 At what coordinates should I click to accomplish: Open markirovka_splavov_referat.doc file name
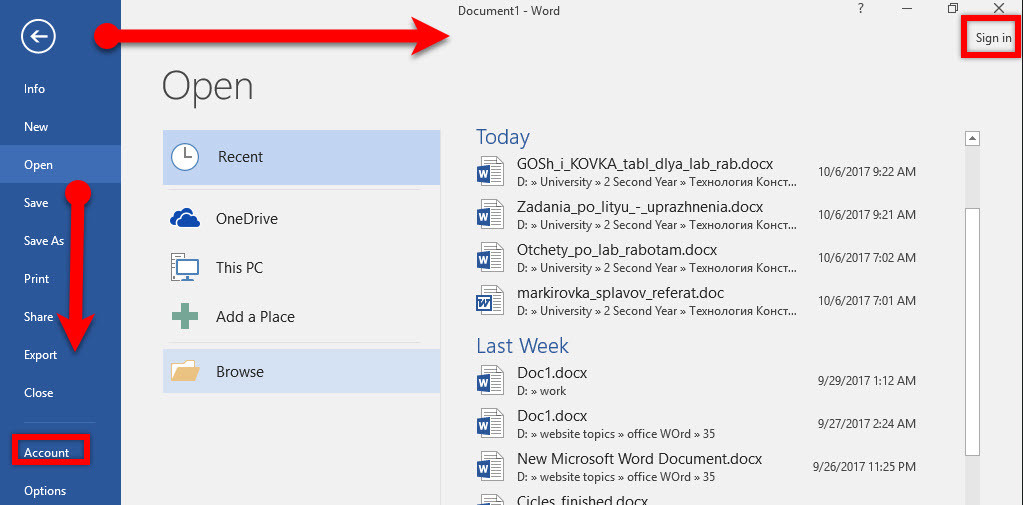(x=620, y=293)
